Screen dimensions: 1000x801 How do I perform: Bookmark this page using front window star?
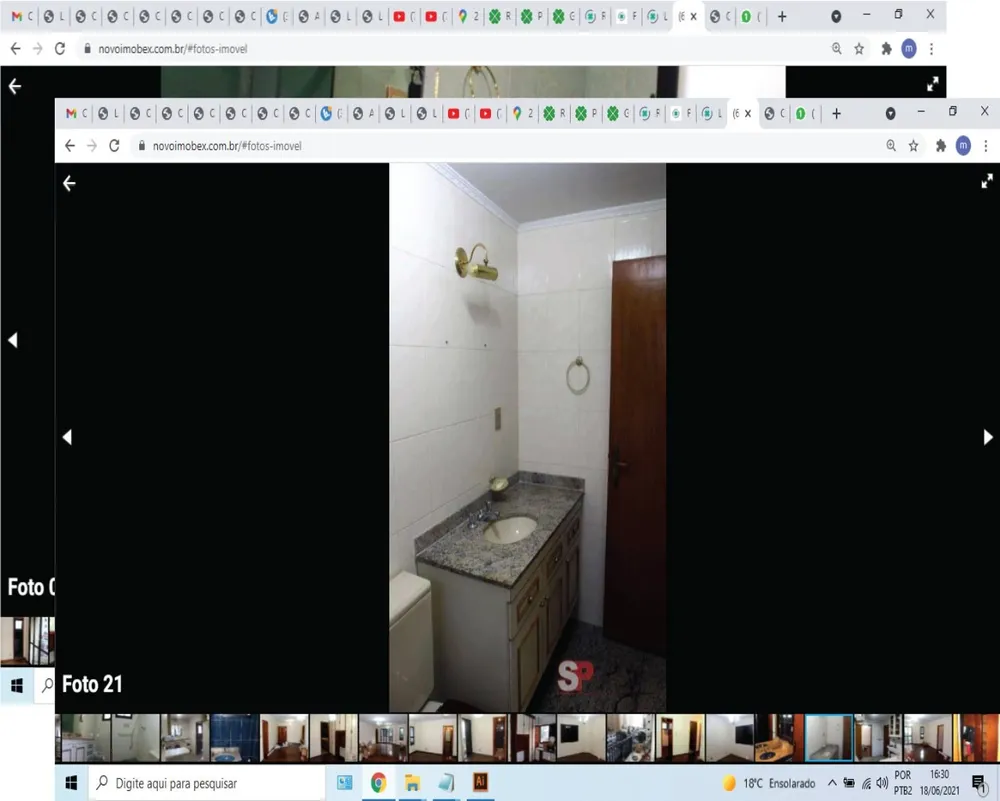[x=913, y=146]
